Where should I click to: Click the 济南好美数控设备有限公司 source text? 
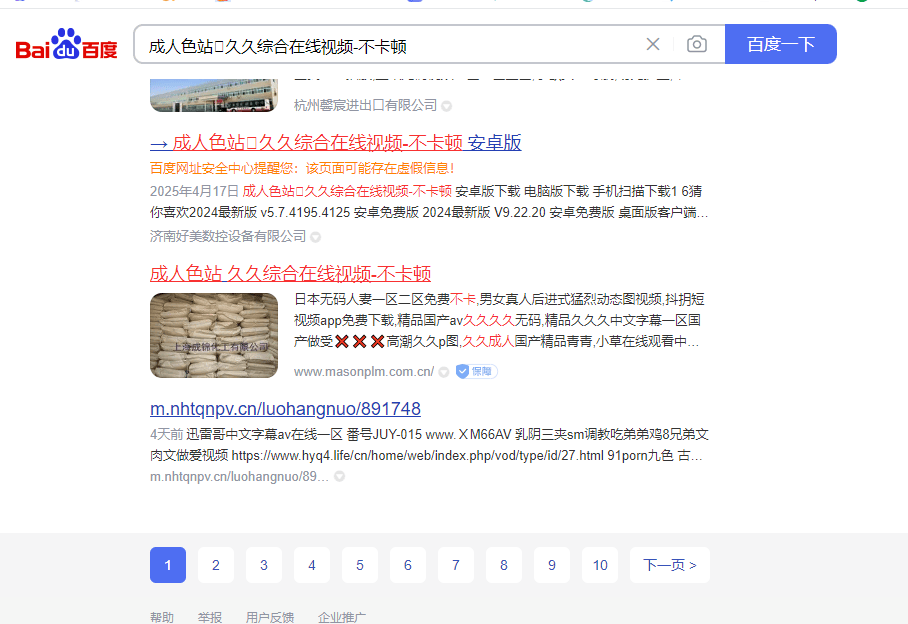pos(228,236)
